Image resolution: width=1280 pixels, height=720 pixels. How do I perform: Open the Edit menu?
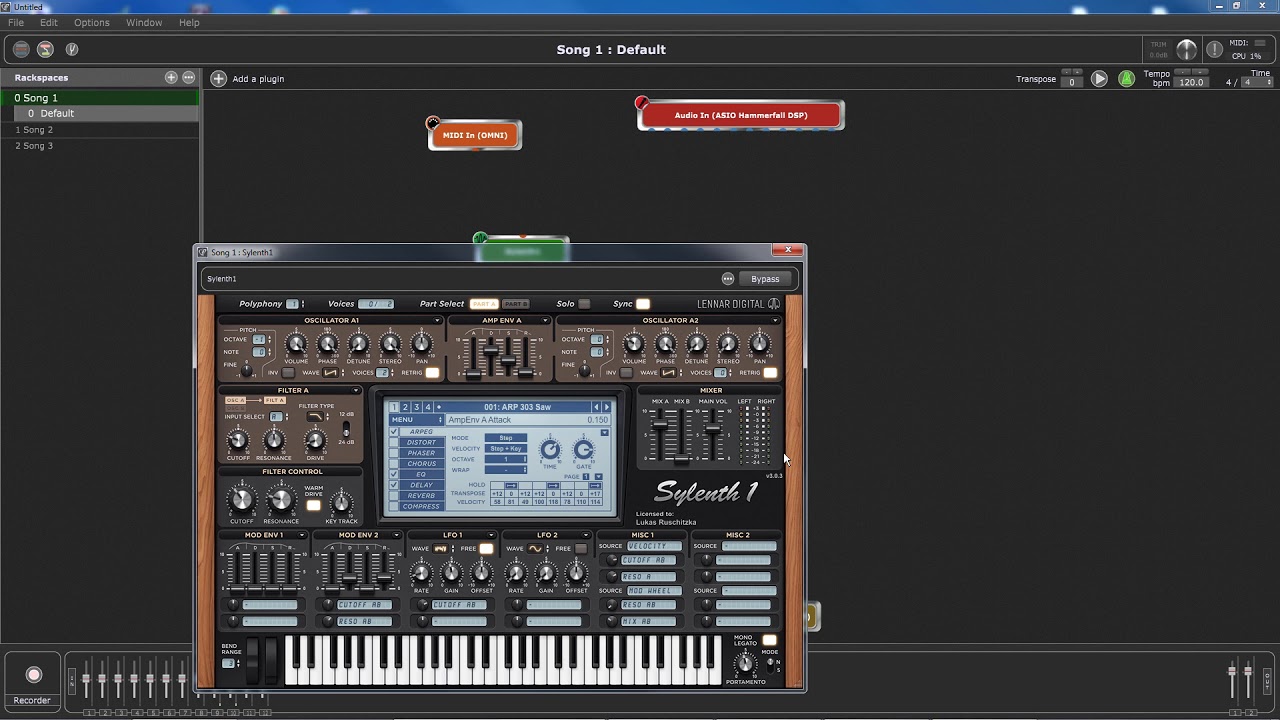(x=49, y=22)
